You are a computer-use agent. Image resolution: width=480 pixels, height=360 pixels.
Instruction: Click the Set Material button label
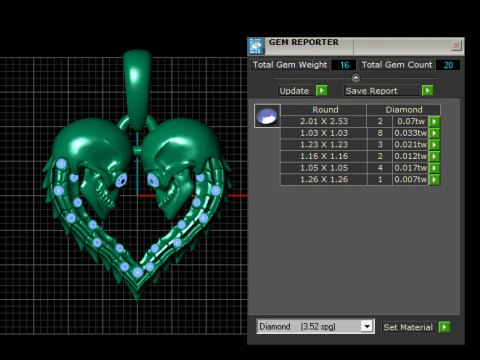click(408, 327)
